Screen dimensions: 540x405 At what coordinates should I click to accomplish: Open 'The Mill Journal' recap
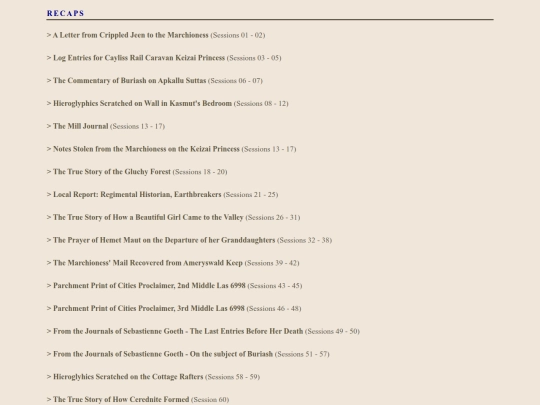[81, 126]
